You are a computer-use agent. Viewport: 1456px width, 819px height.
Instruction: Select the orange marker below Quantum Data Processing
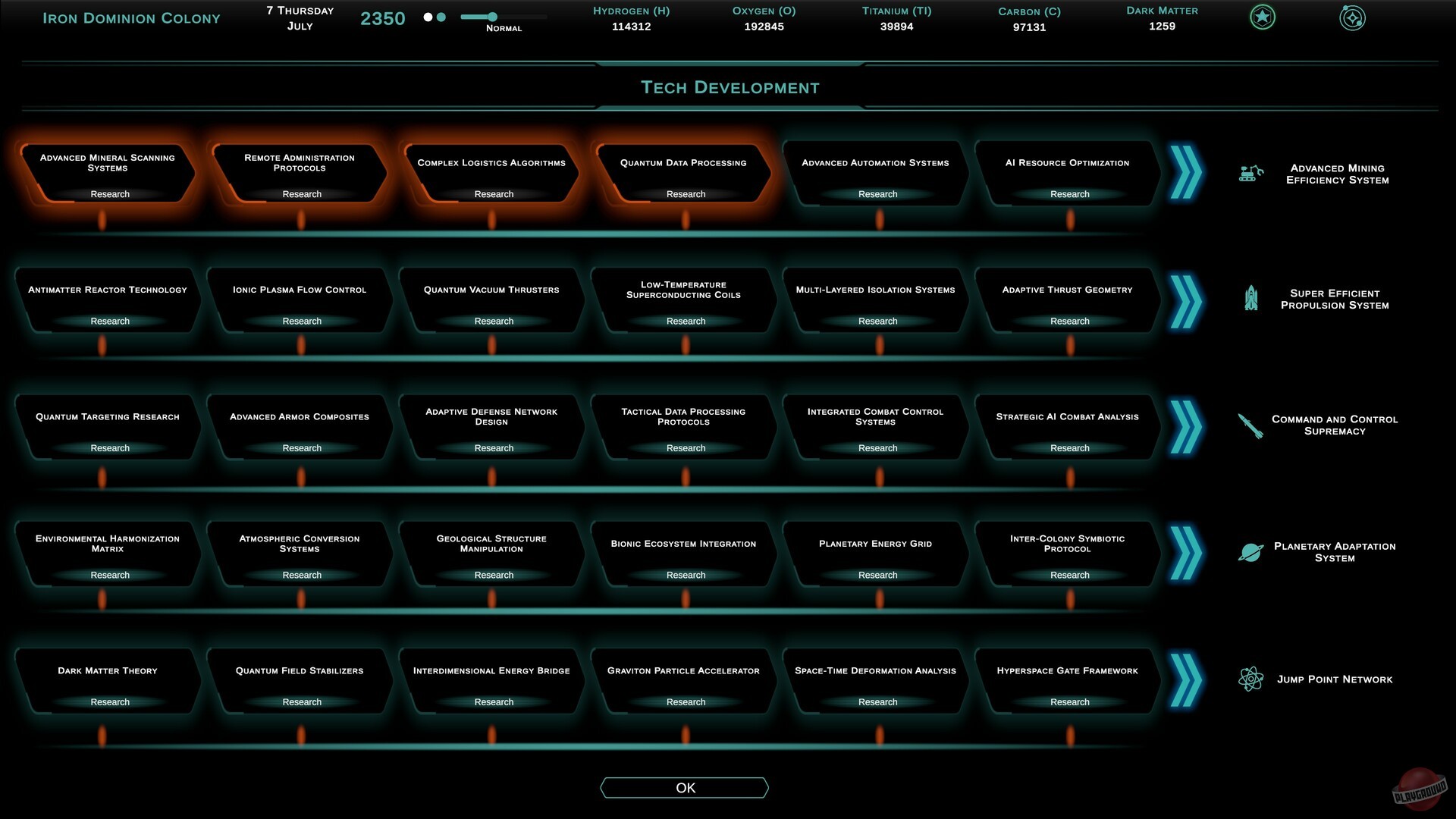686,221
